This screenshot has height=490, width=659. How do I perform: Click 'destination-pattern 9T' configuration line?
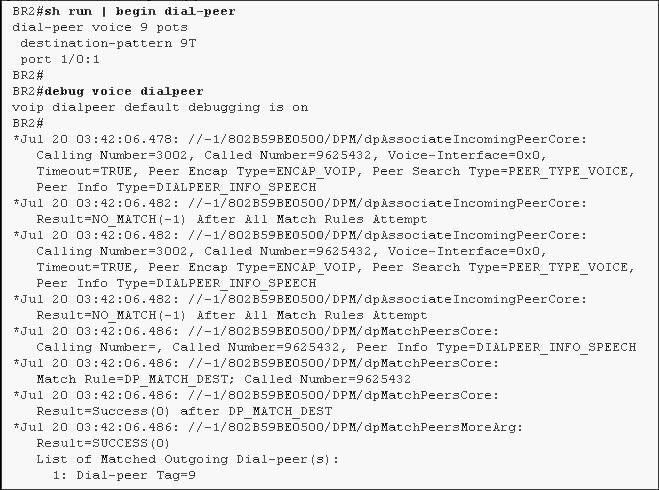click(x=108, y=43)
